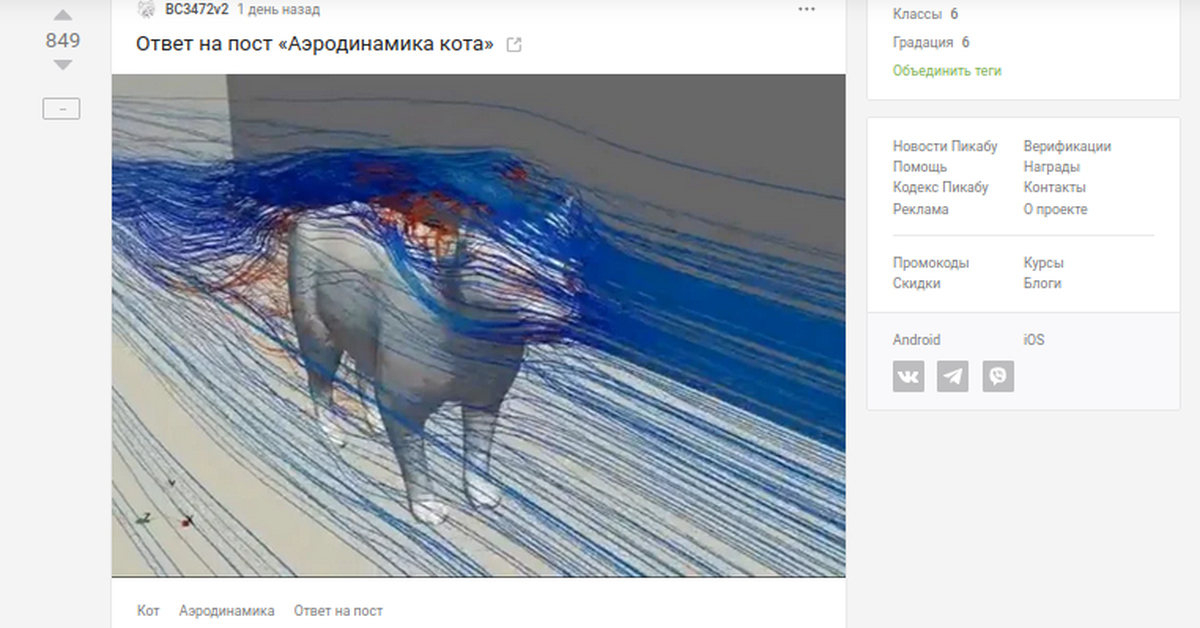The image size is (1200, 628).
Task: Open the Награды link
Action: (x=1052, y=167)
